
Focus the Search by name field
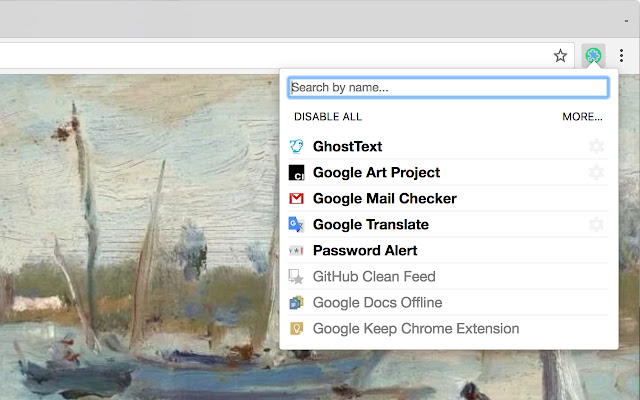(448, 88)
